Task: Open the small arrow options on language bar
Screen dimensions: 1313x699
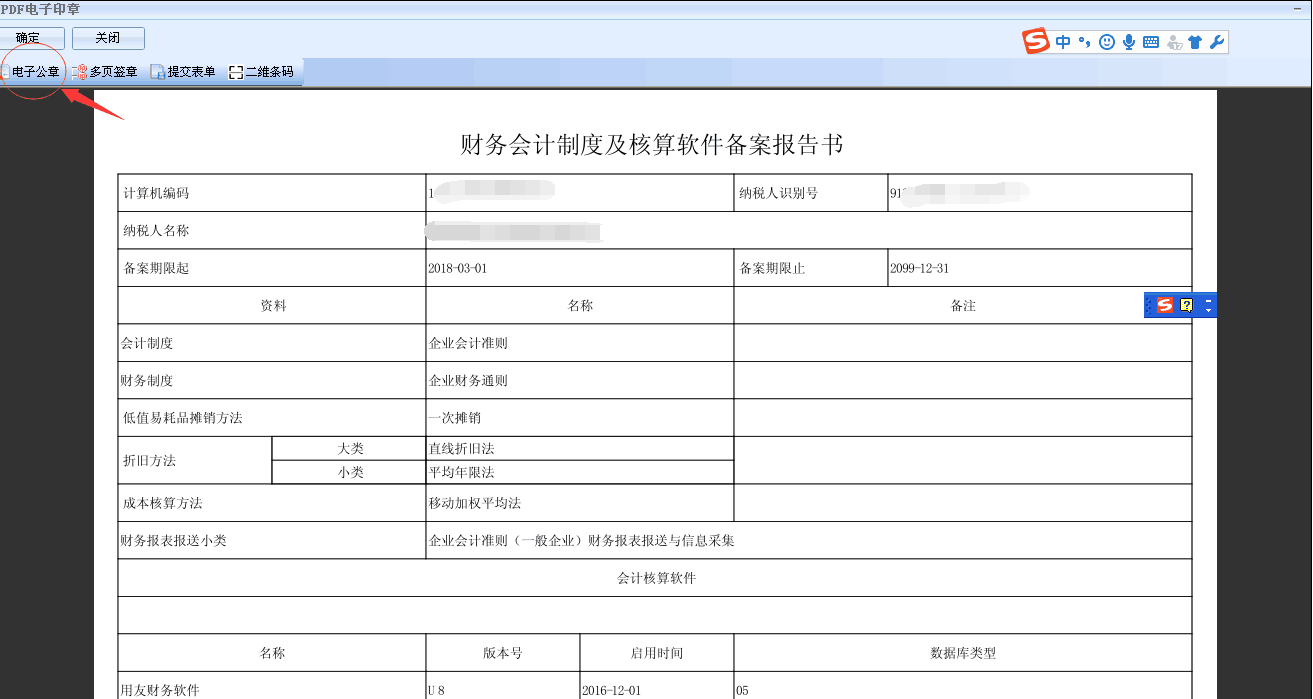Action: tap(1209, 311)
